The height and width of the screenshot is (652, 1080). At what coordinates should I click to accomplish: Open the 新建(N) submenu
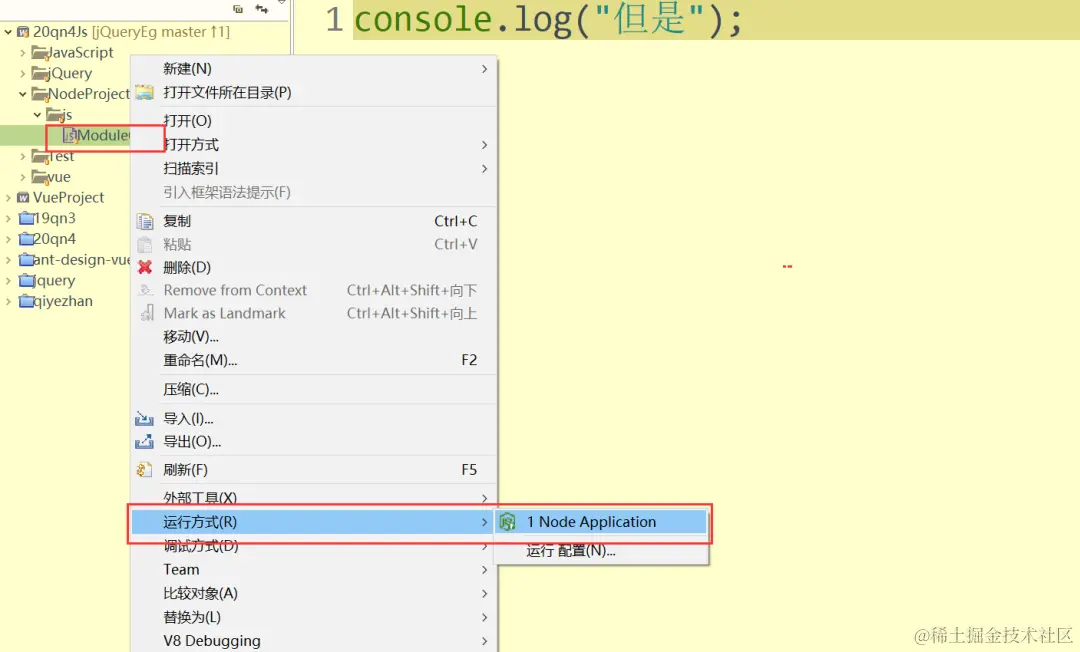tap(313, 69)
